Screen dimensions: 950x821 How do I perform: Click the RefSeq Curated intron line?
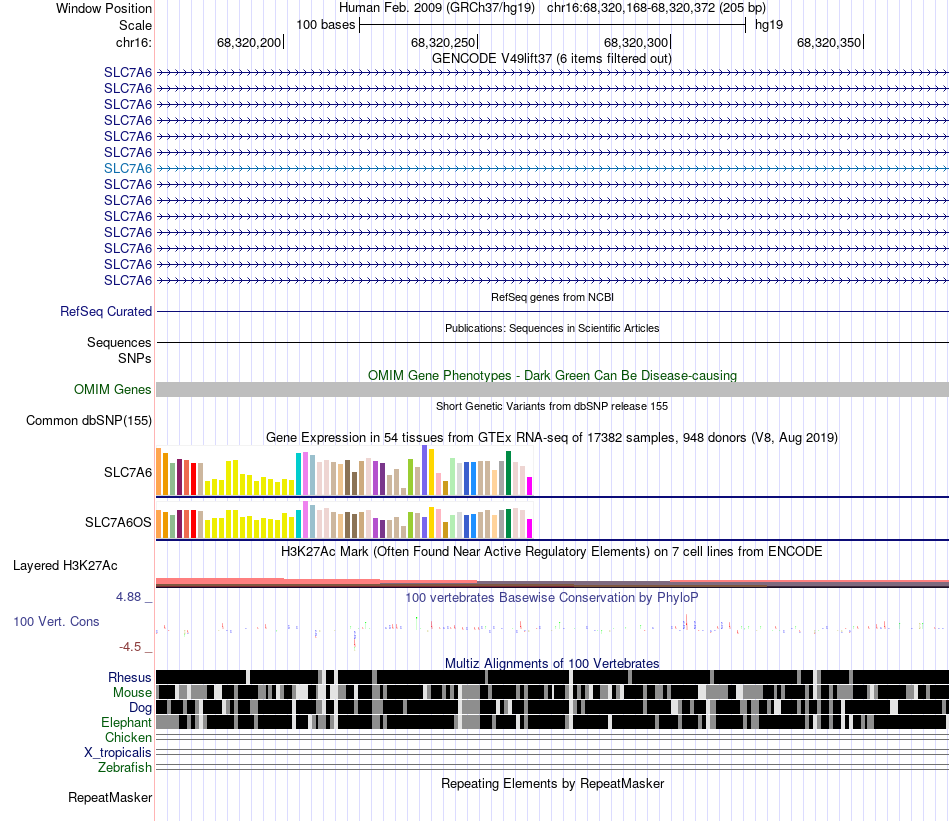click(x=552, y=311)
